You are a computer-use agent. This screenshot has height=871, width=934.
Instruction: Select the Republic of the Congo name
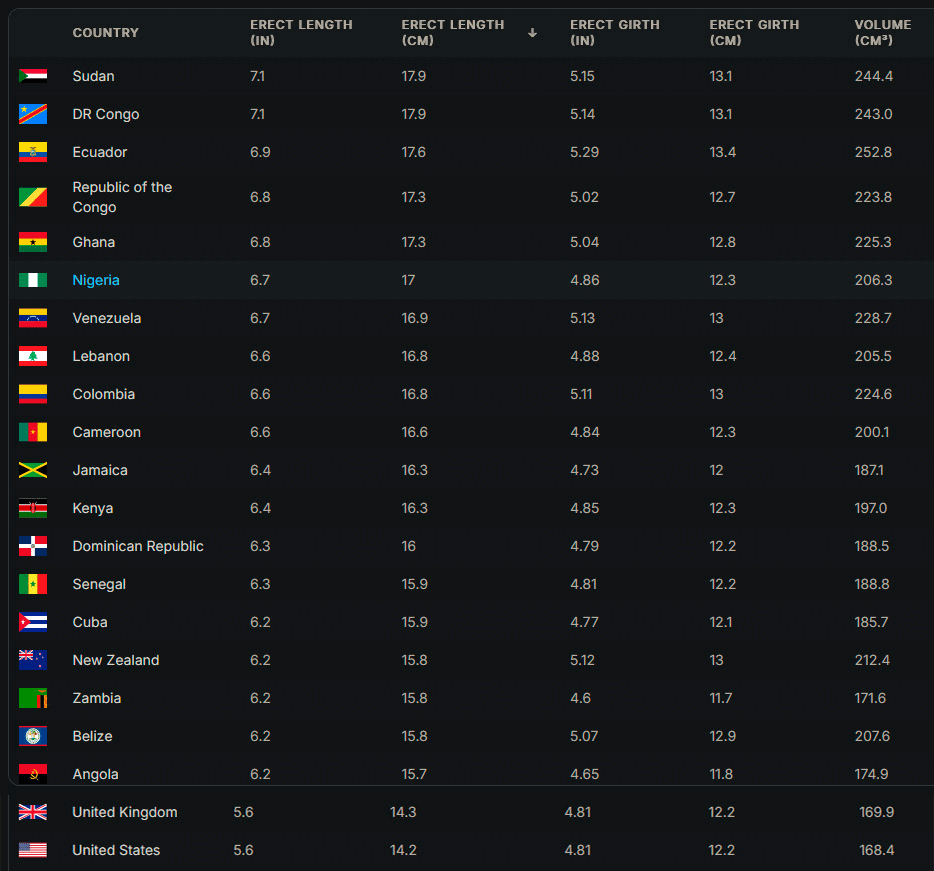[x=122, y=197]
